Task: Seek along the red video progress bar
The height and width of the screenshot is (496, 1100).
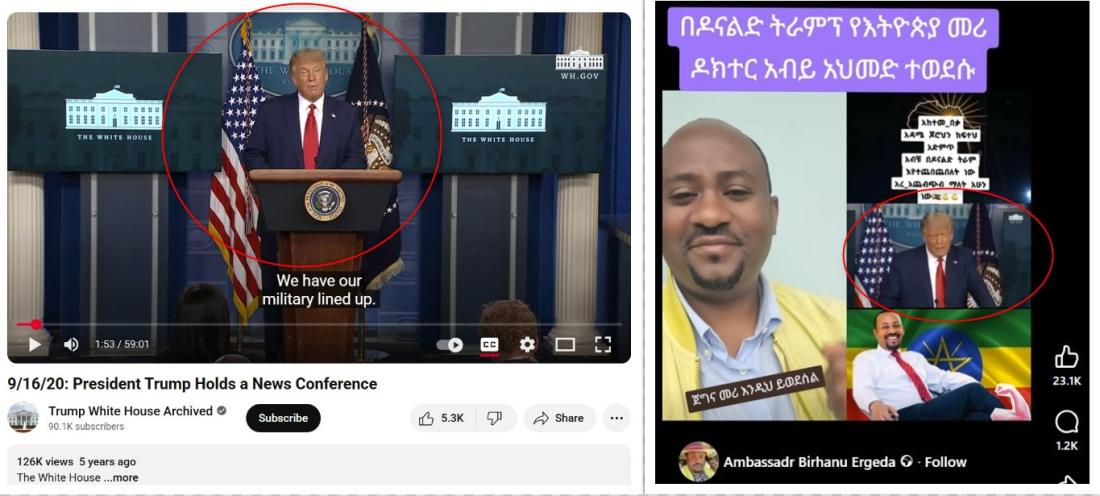Action: click(x=319, y=325)
